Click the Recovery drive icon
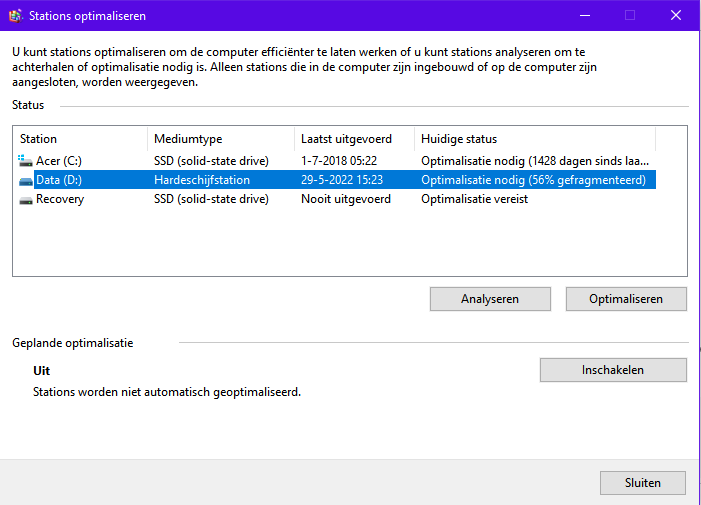Image resolution: width=701 pixels, height=505 pixels. coord(25,200)
